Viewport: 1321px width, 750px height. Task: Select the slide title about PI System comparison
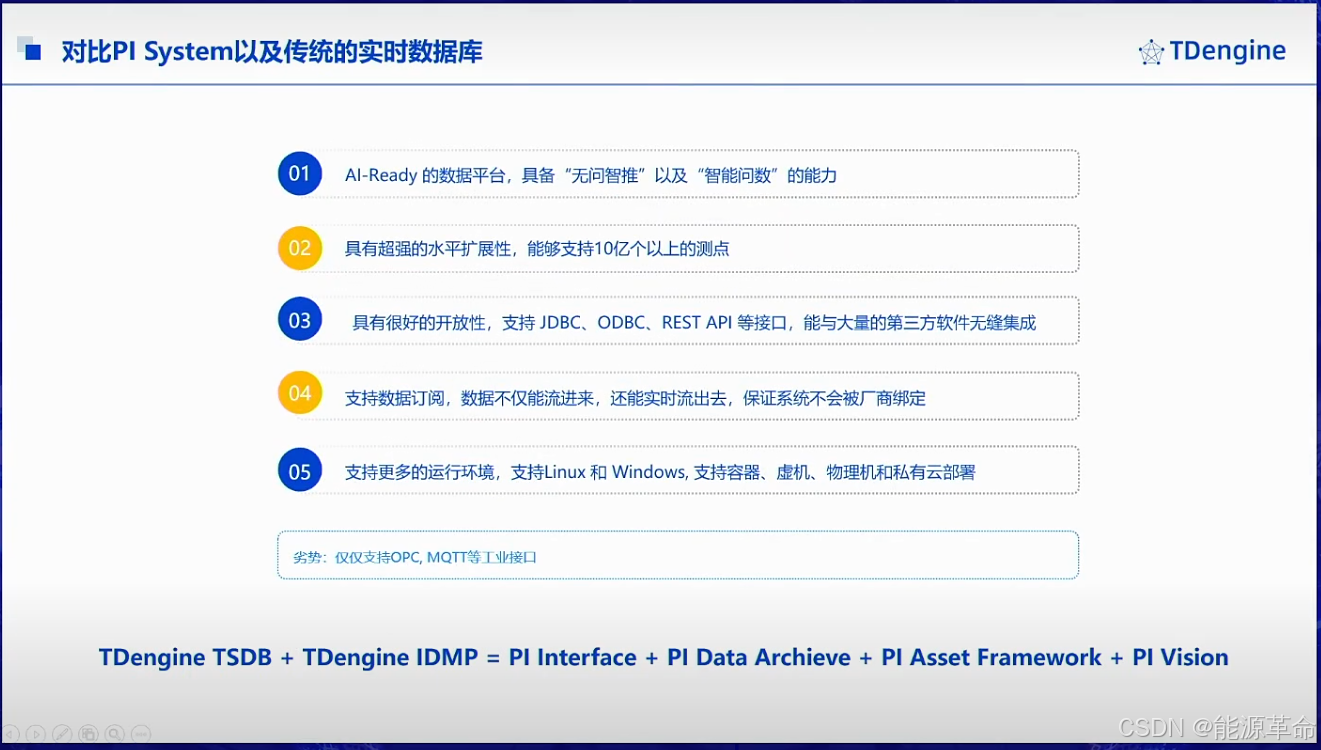(x=272, y=52)
